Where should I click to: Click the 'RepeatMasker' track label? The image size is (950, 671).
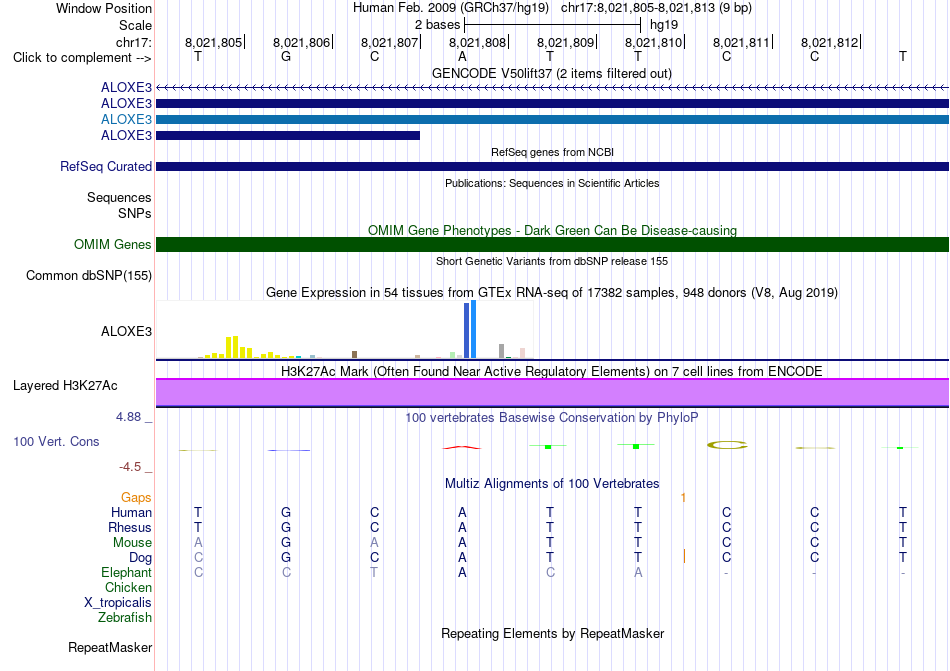tap(110, 647)
